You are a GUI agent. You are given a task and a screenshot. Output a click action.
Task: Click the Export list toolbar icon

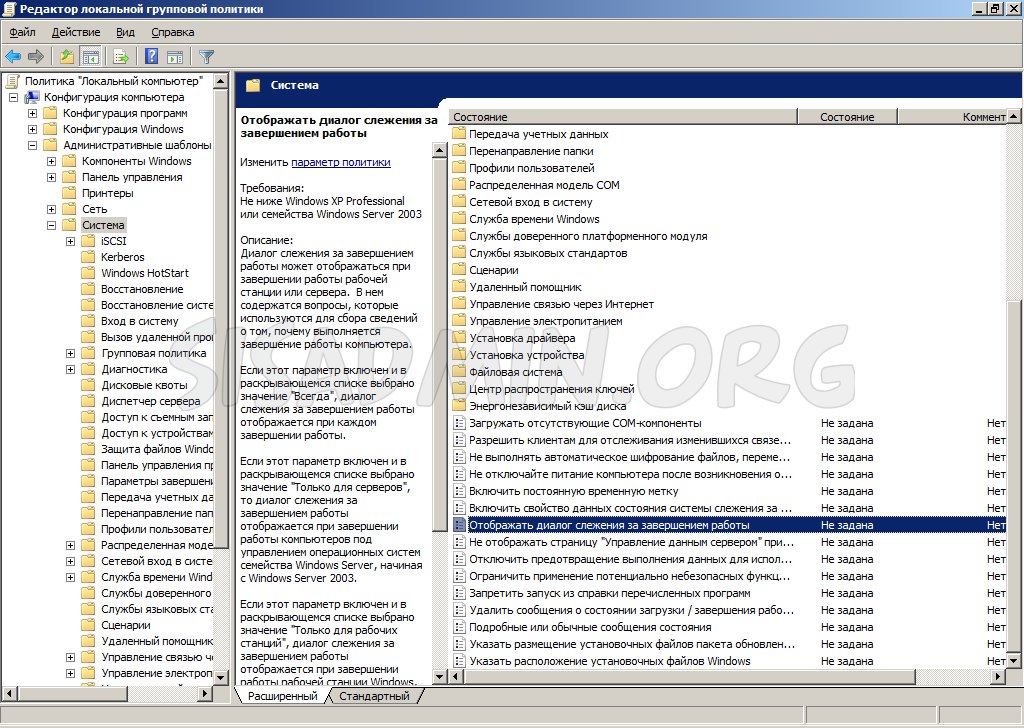[121, 57]
